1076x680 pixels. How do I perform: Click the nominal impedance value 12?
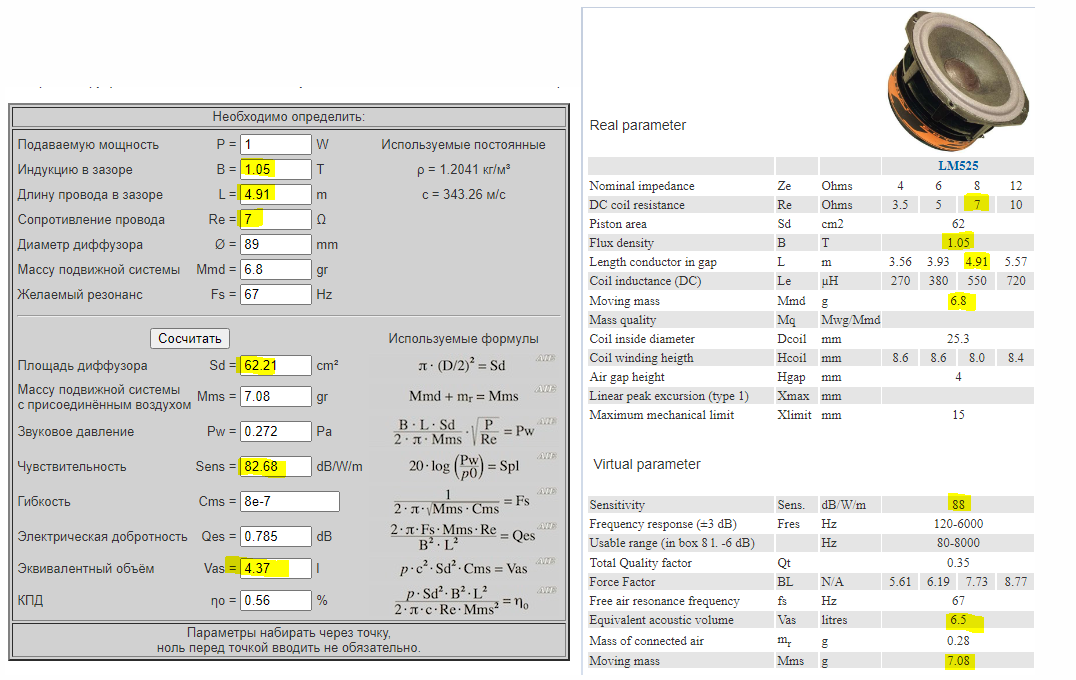click(1016, 185)
